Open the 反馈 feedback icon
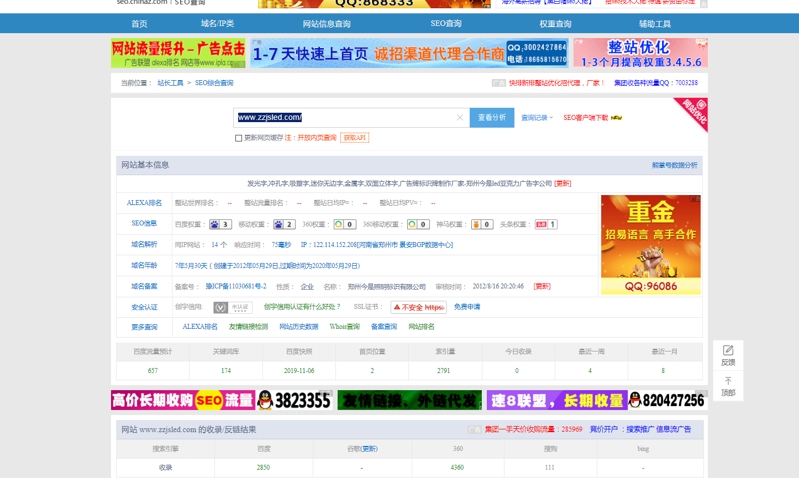The image size is (799, 478). coord(728,355)
